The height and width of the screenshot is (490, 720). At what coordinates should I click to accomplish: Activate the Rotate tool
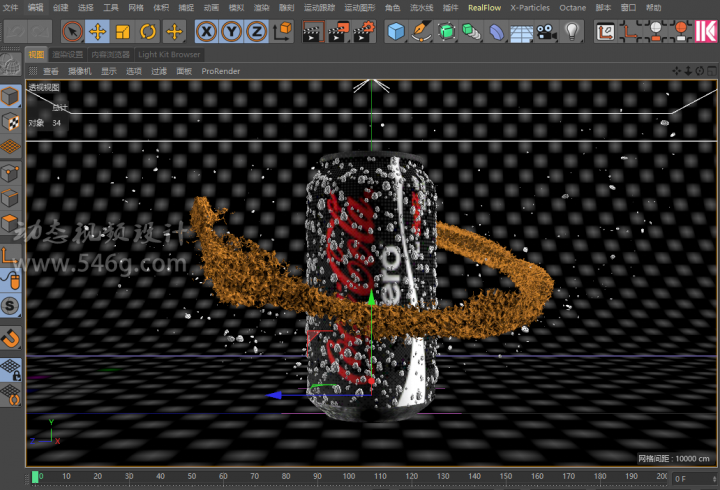pyautogui.click(x=148, y=32)
